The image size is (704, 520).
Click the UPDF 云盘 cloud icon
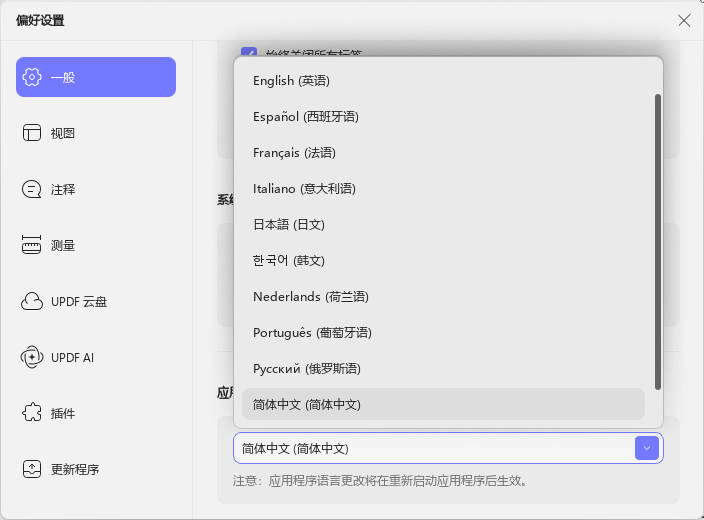click(x=32, y=301)
